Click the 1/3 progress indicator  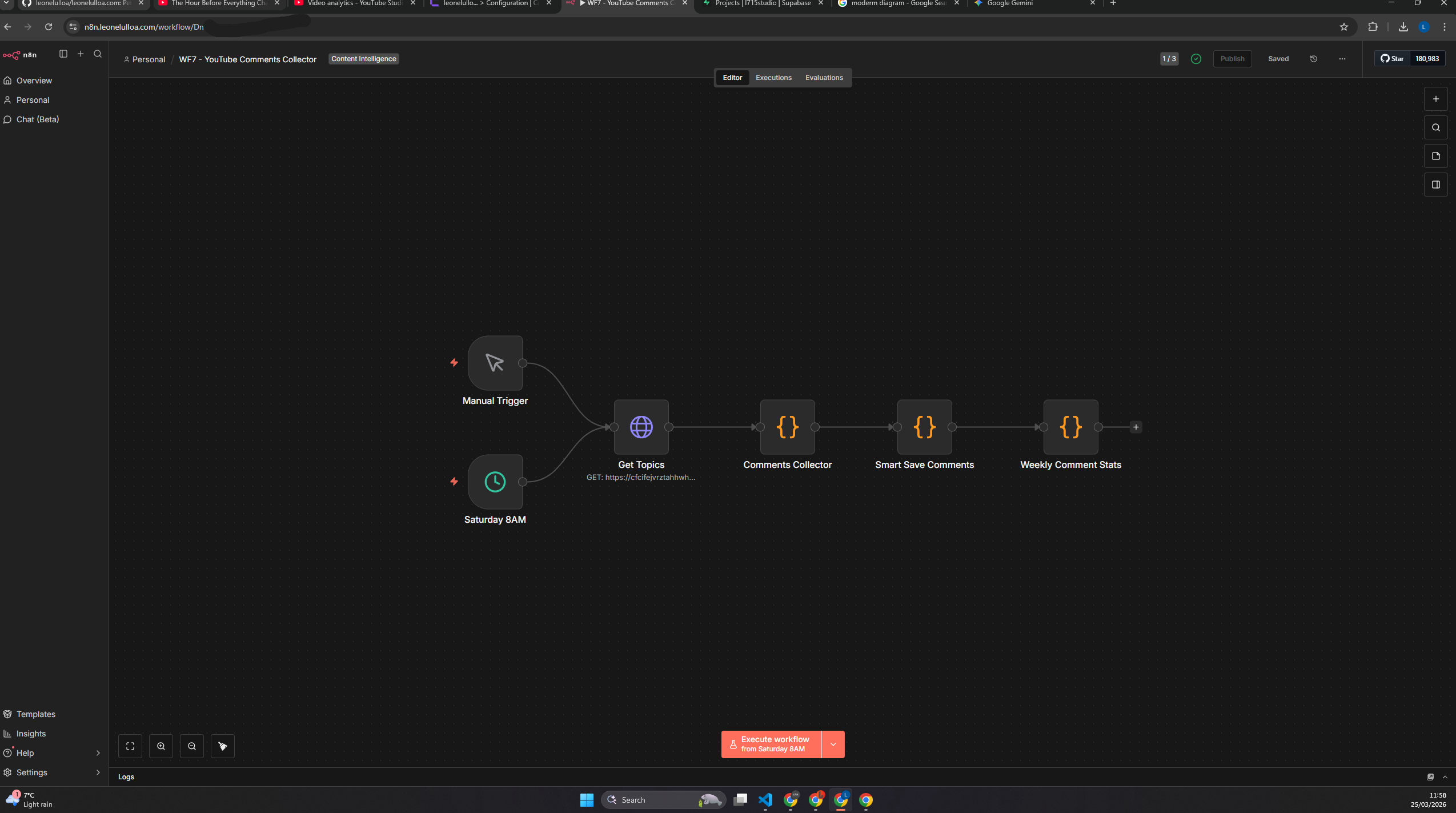tap(1169, 58)
